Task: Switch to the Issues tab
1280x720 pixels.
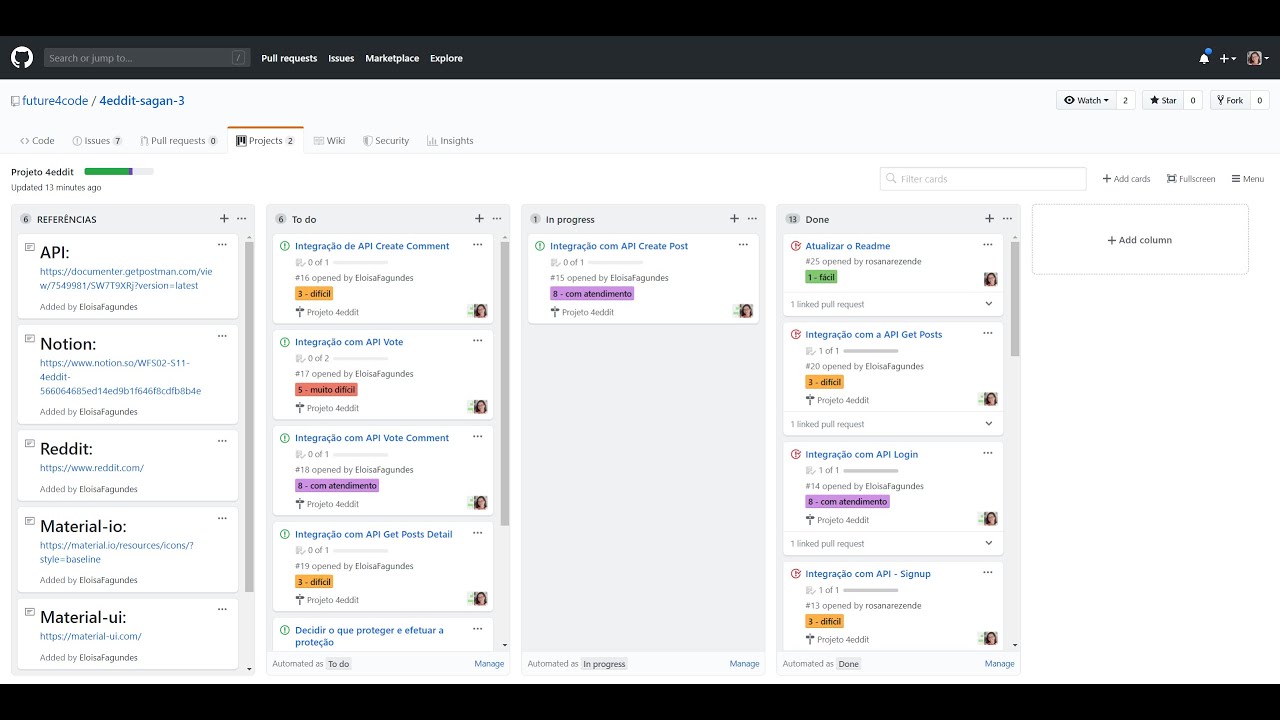Action: 97,141
